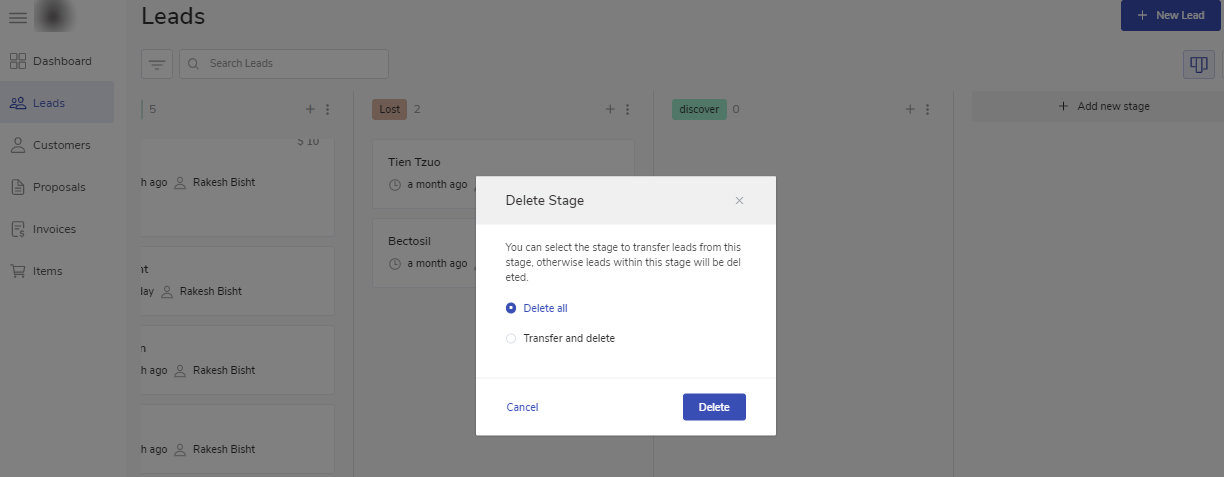Close the Delete Stage dialog
This screenshot has height=477, width=1224.
(740, 200)
